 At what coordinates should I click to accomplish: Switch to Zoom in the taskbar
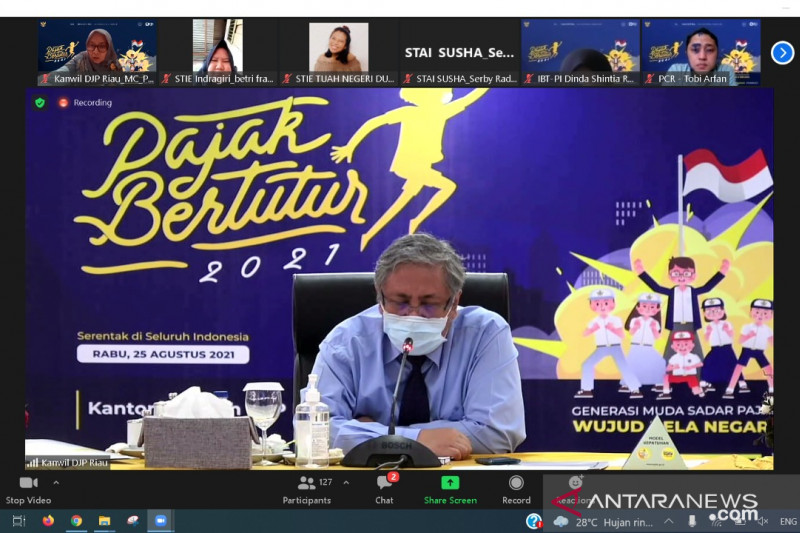160,521
